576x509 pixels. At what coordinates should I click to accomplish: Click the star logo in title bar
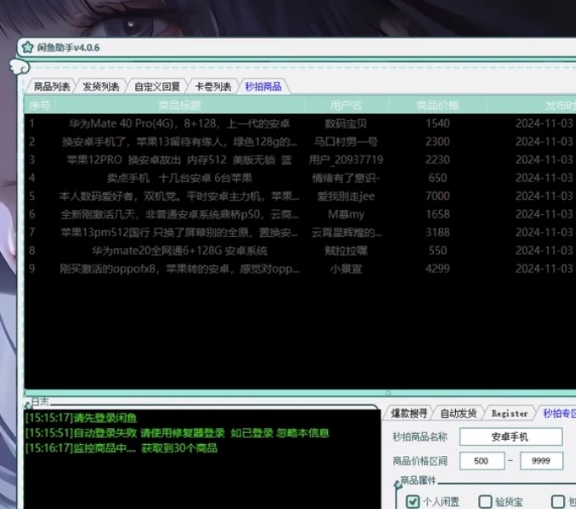[28, 47]
